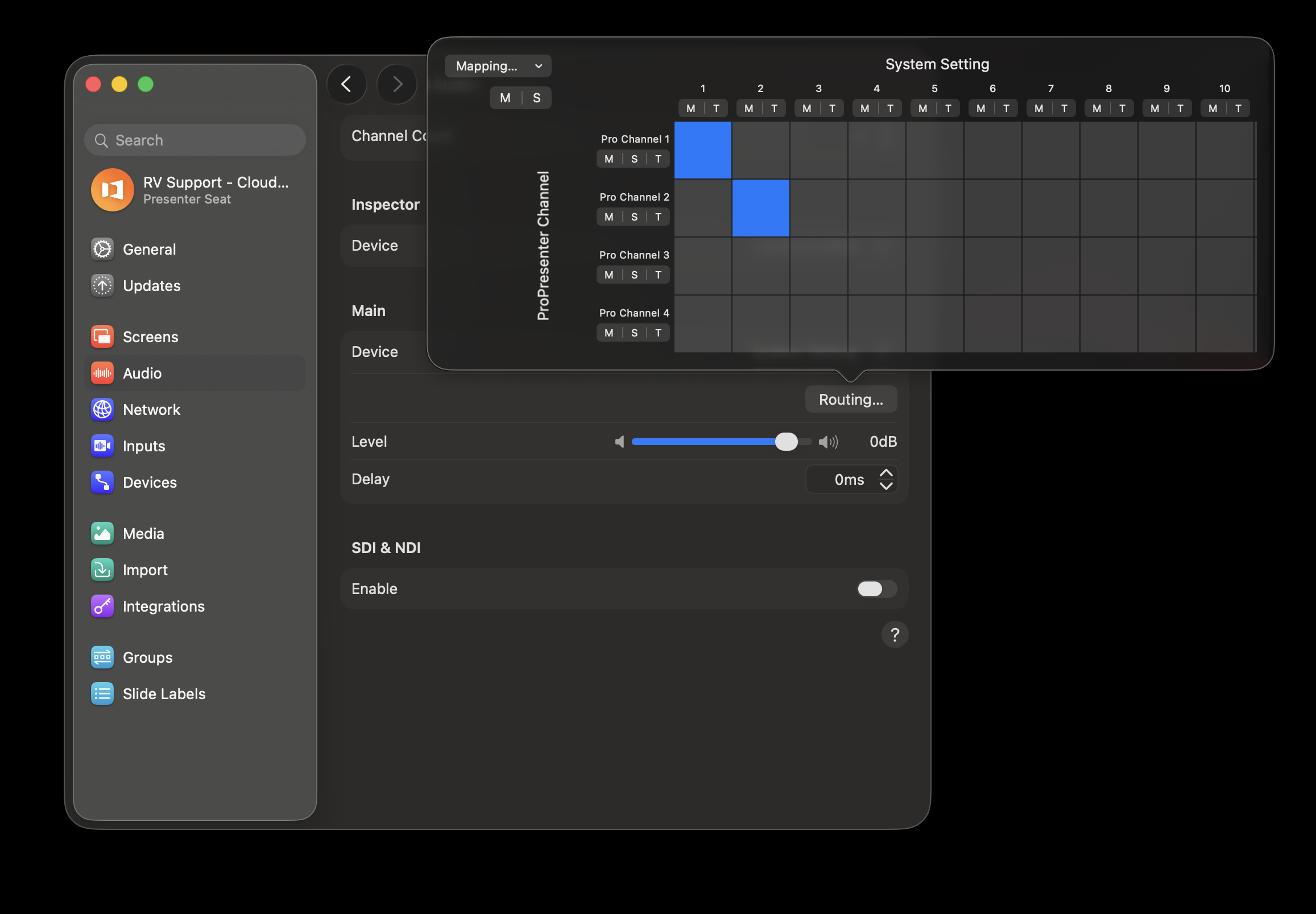
Task: Open help with the question mark
Action: coord(895,634)
